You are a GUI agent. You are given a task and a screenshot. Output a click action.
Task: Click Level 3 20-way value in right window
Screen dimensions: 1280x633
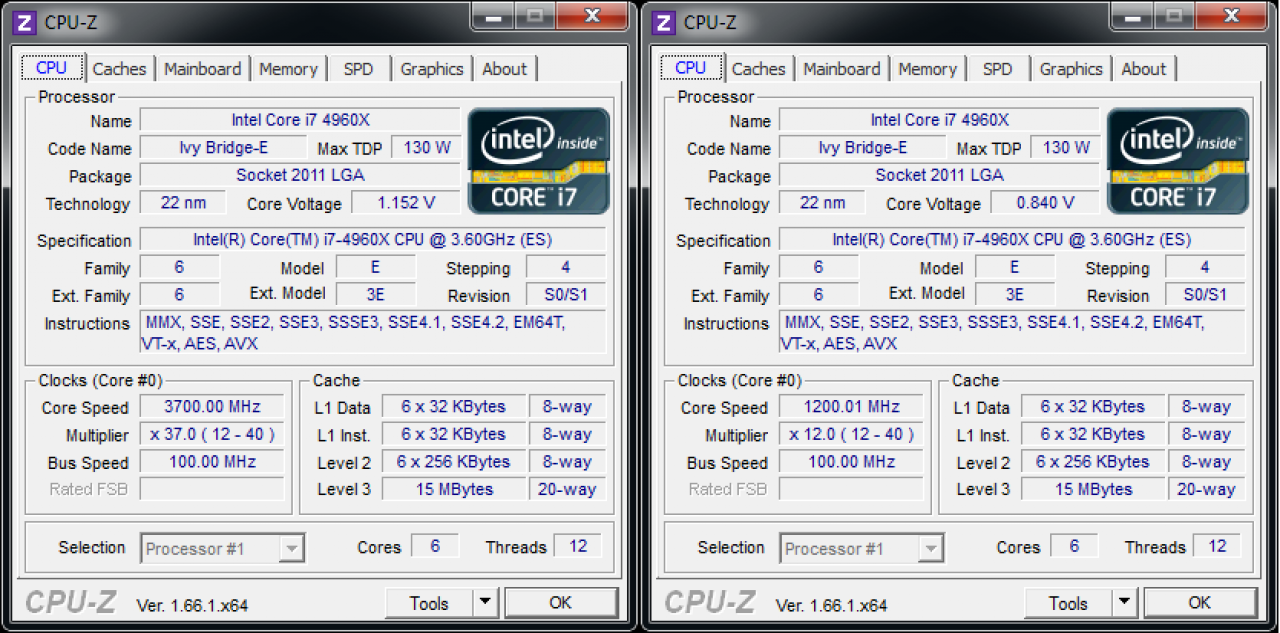click(x=1206, y=489)
